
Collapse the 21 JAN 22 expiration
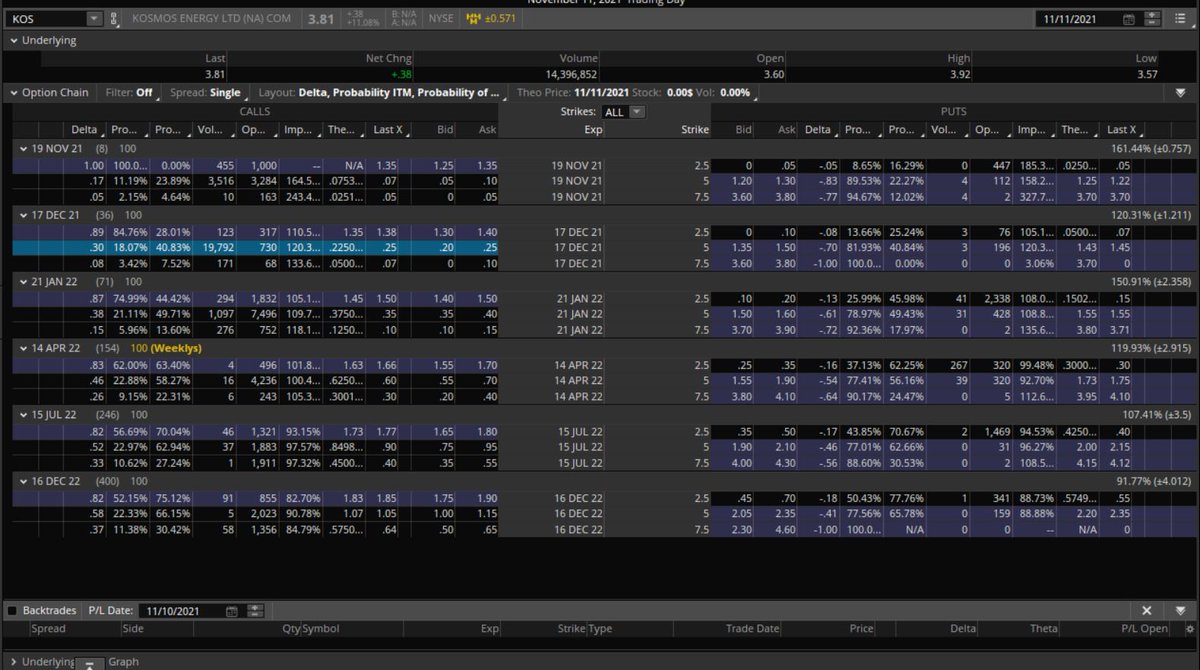(23, 282)
